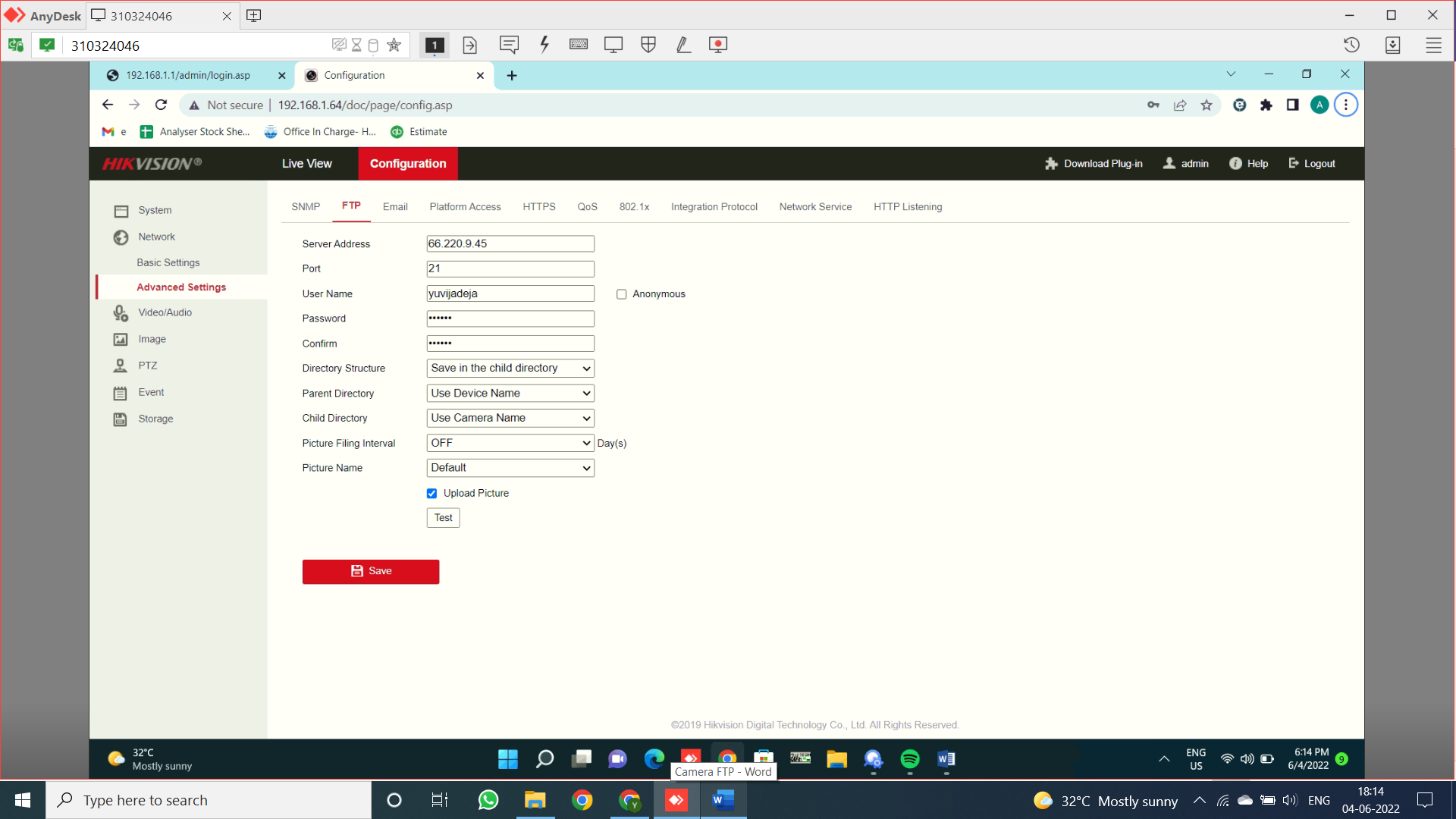The width and height of the screenshot is (1456, 819).
Task: Click the red Save button
Action: [370, 572]
